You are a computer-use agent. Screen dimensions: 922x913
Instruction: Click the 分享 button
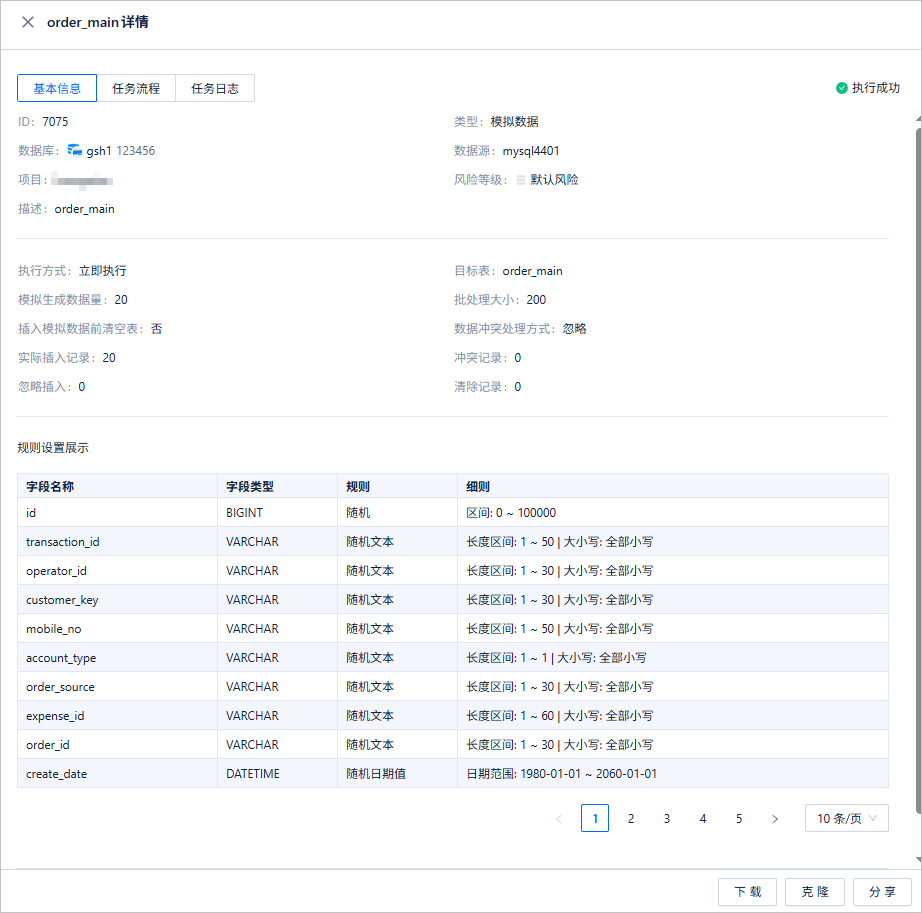(x=882, y=892)
